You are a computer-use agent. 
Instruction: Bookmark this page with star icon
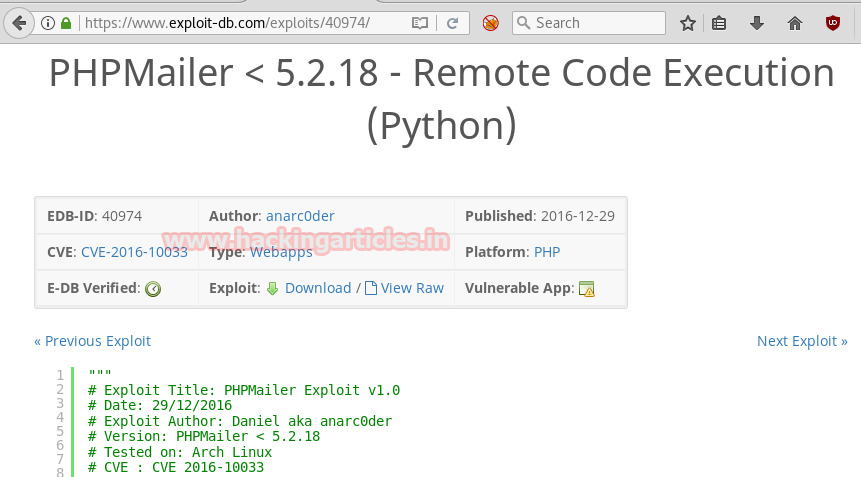point(687,23)
